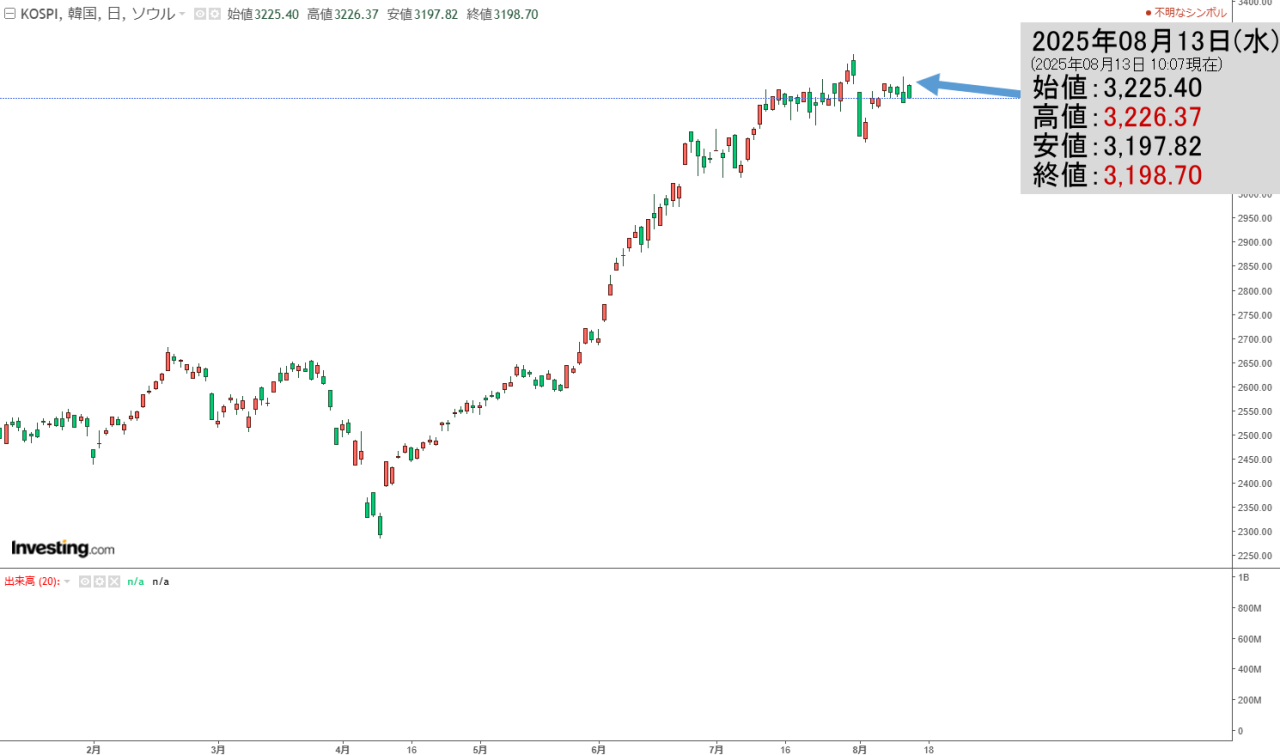This screenshot has height=755, width=1280.
Task: Hide the 出来高 volume indicator with eye icon
Action: [85, 581]
